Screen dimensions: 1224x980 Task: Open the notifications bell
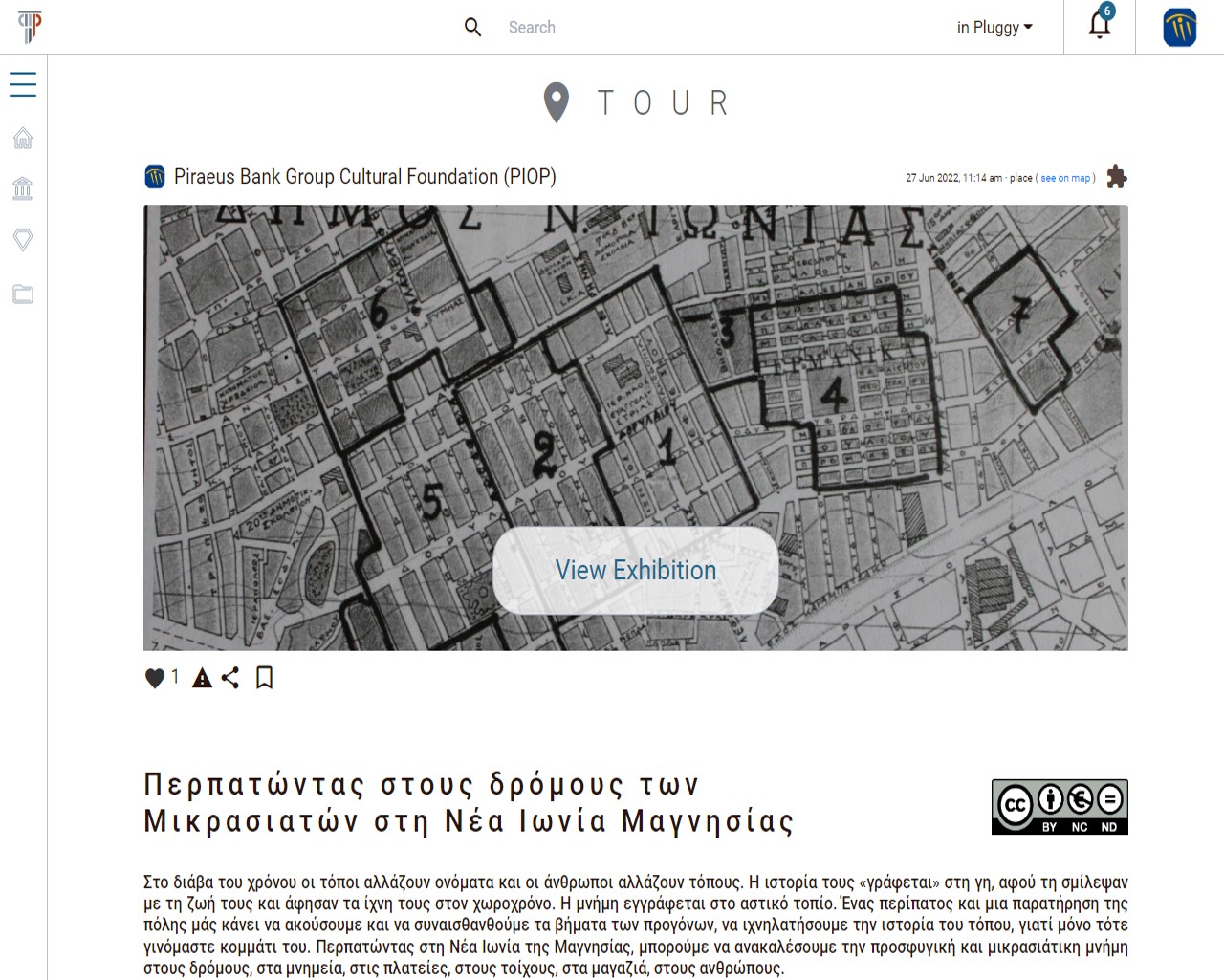[x=1100, y=26]
